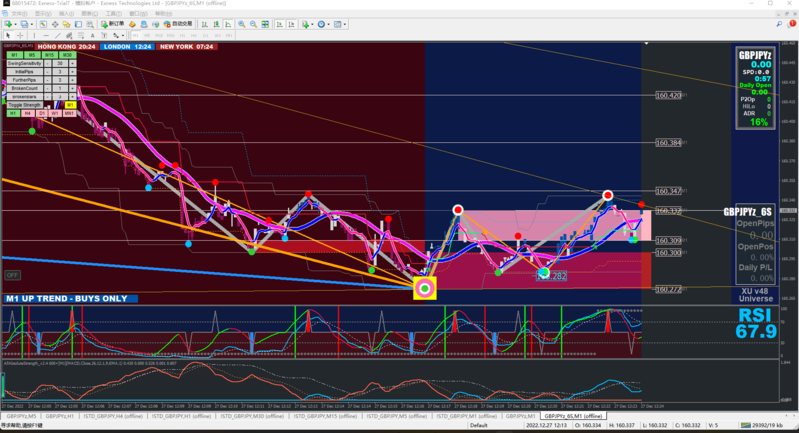Select the horizontal line tool
Image resolution: width=799 pixels, height=433 pixels.
coord(46,36)
